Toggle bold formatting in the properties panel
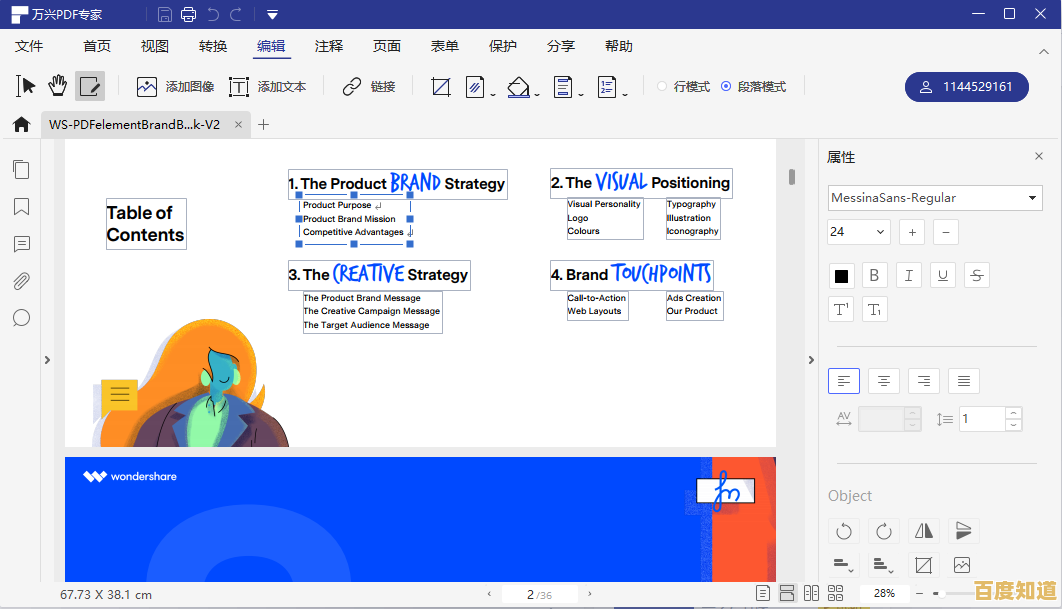Viewport: 1062px width, 609px height. pos(874,275)
